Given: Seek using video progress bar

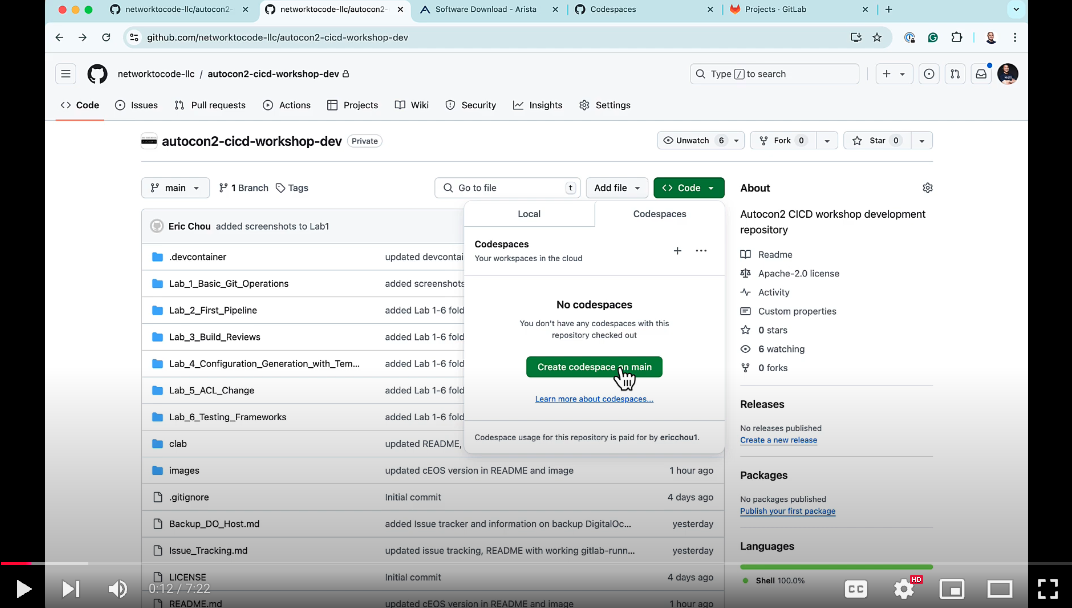Looking at the screenshot, I should click(x=536, y=564).
